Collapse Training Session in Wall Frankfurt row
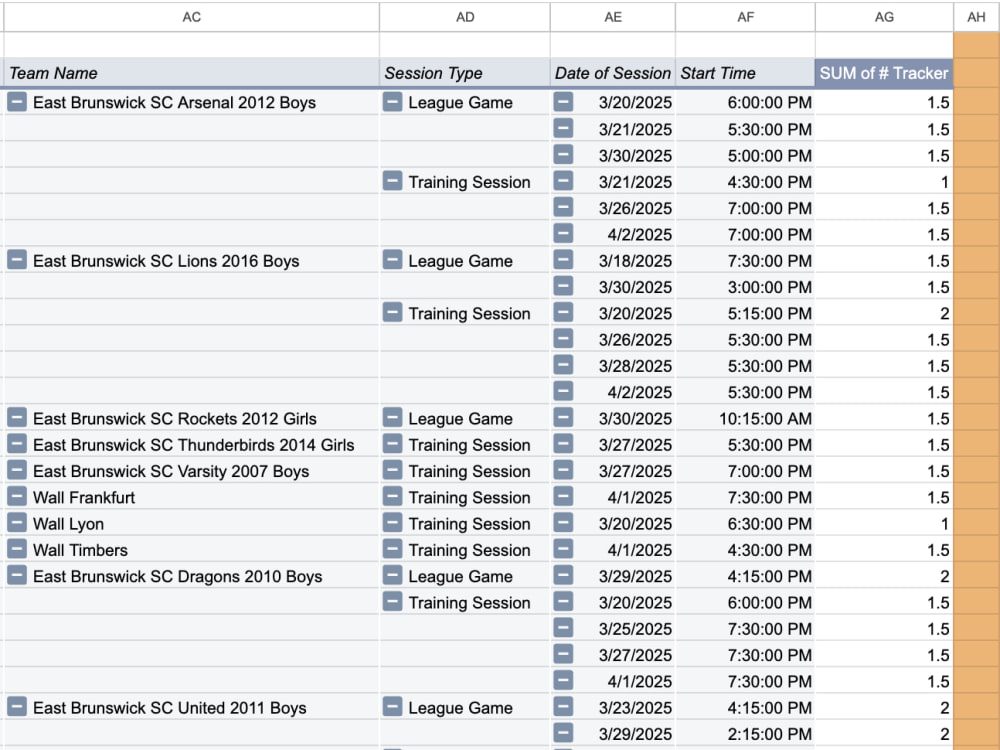Screen dimensions: 1000x750 [393, 496]
